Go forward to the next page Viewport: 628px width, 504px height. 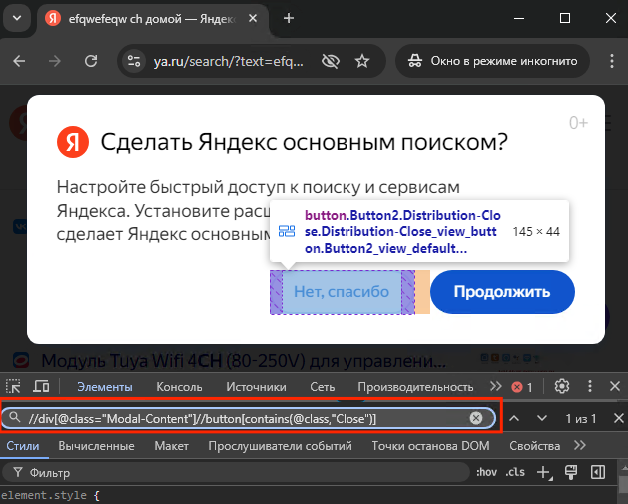tap(55, 61)
